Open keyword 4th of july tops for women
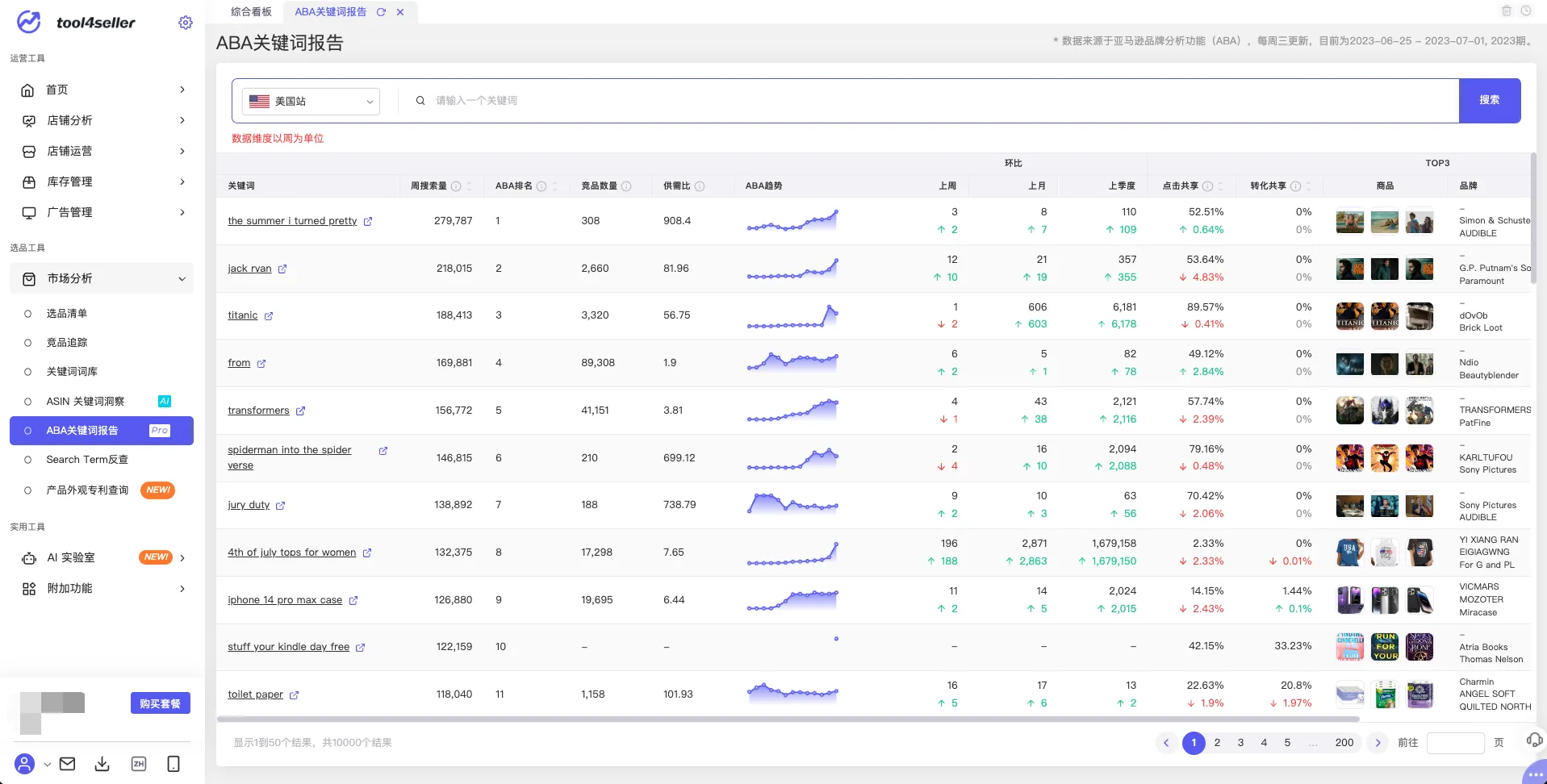Viewport: 1547px width, 784px height. pos(291,553)
